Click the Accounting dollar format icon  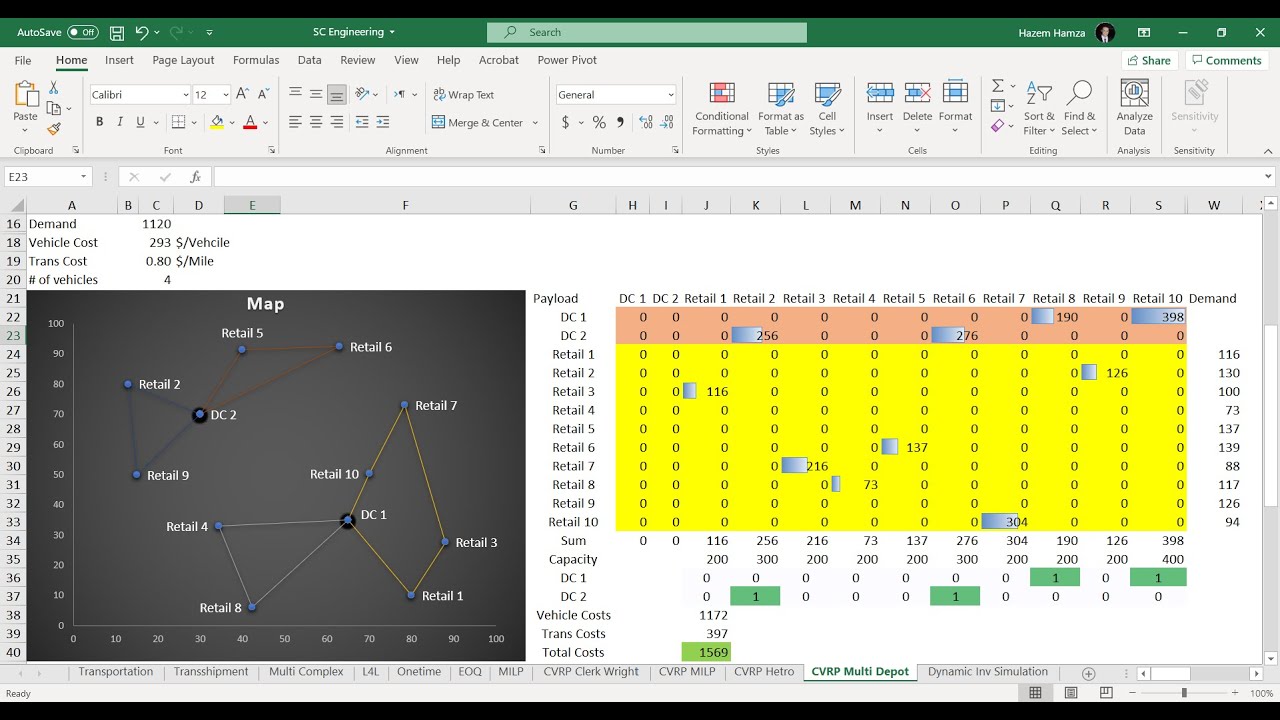click(566, 122)
